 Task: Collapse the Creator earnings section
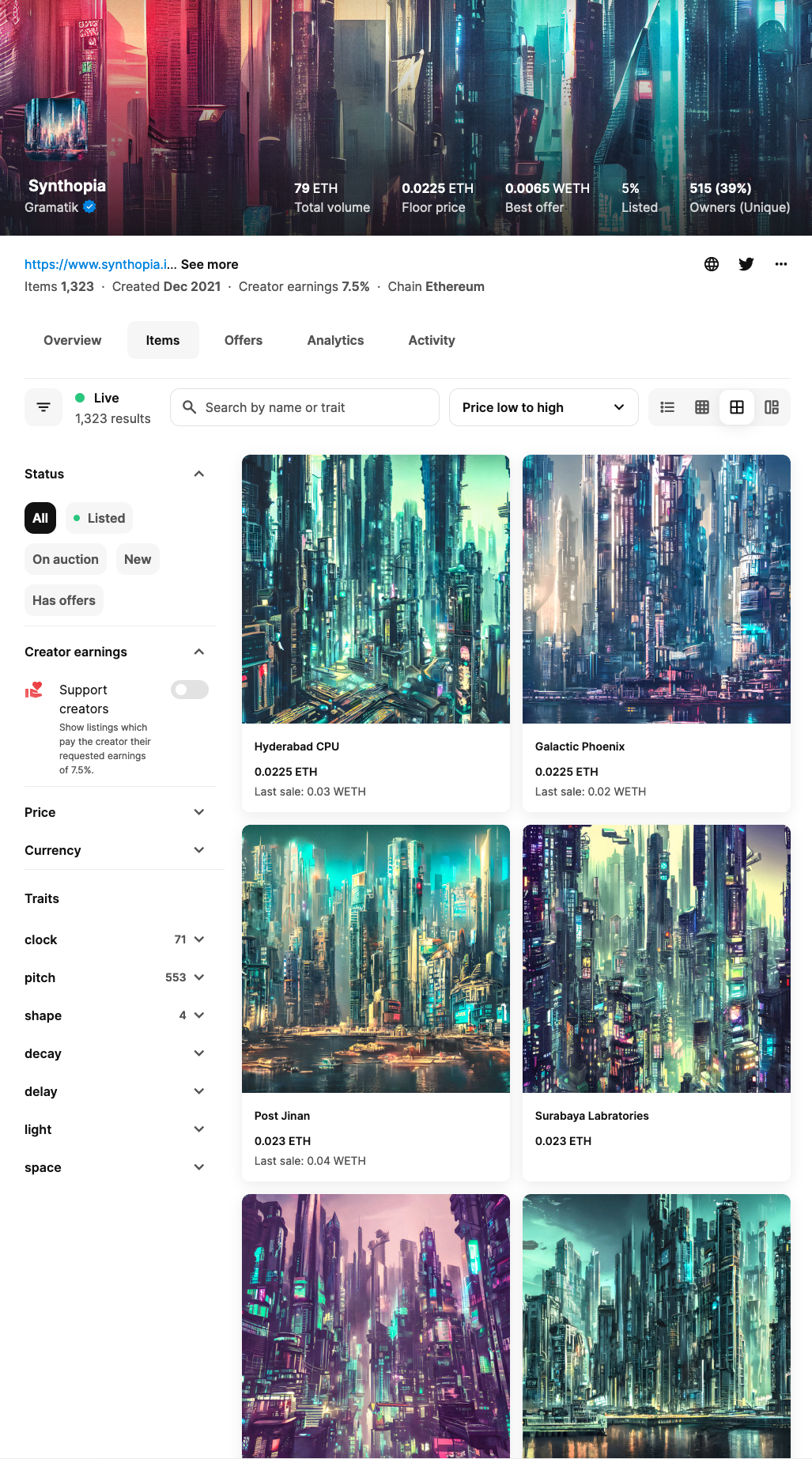click(x=199, y=652)
